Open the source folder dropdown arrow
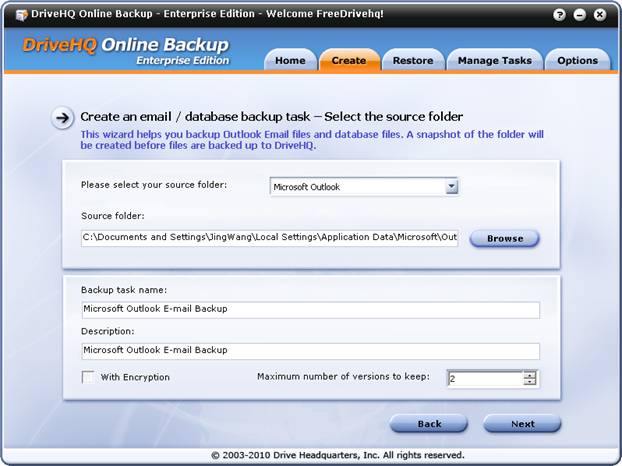The image size is (622, 466). pyautogui.click(x=451, y=186)
